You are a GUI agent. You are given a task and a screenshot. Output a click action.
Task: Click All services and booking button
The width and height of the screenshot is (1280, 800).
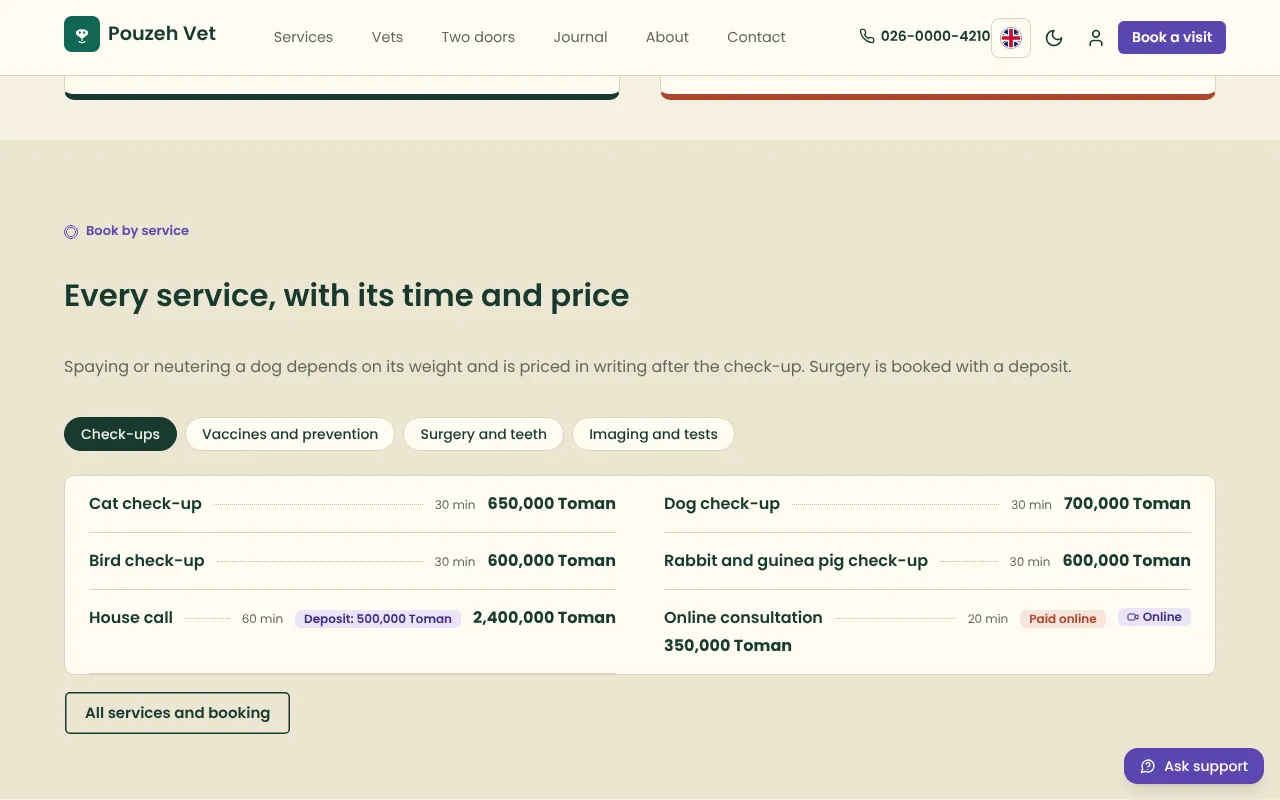point(177,713)
